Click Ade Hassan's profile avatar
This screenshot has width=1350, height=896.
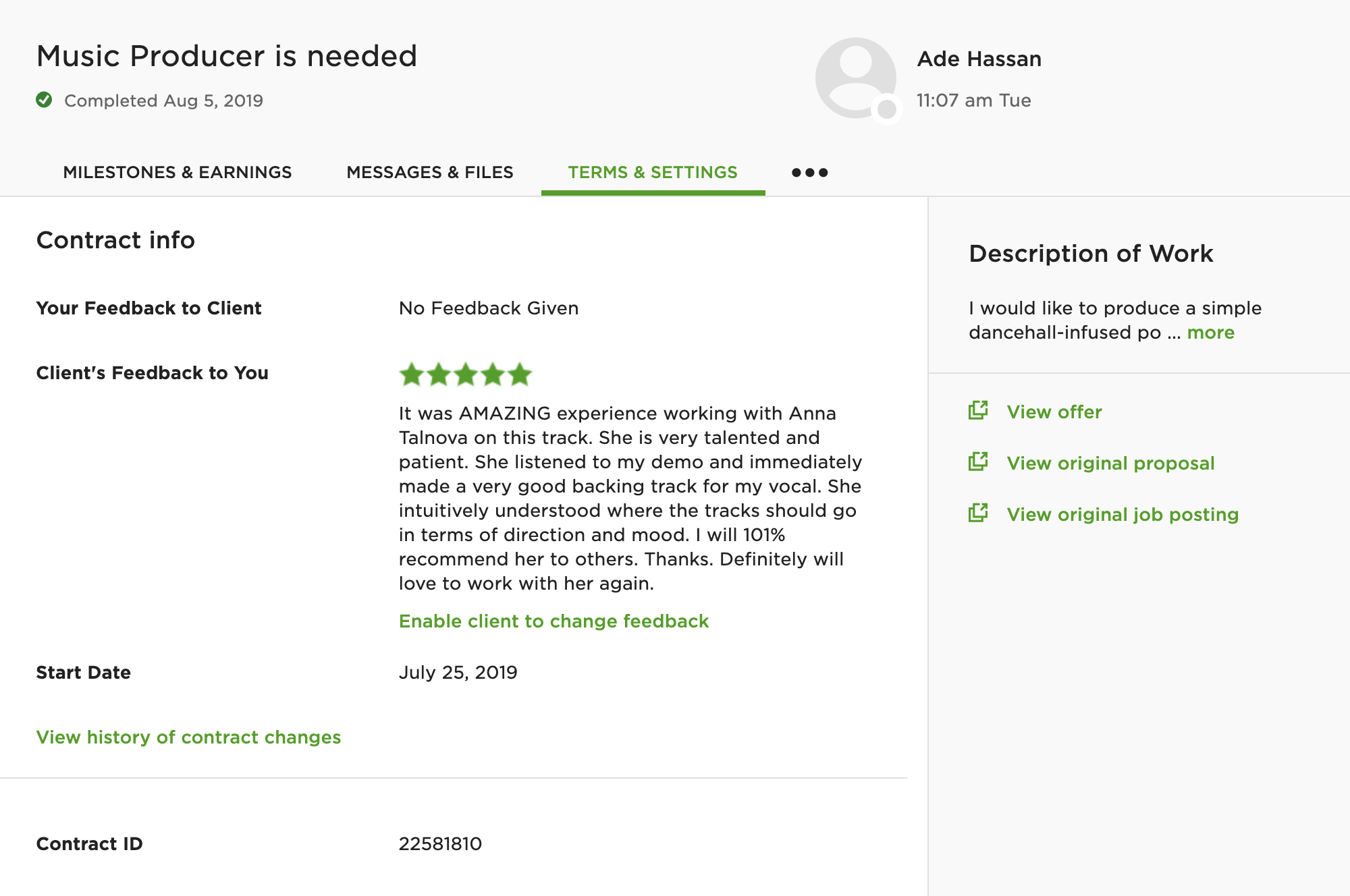point(855,78)
